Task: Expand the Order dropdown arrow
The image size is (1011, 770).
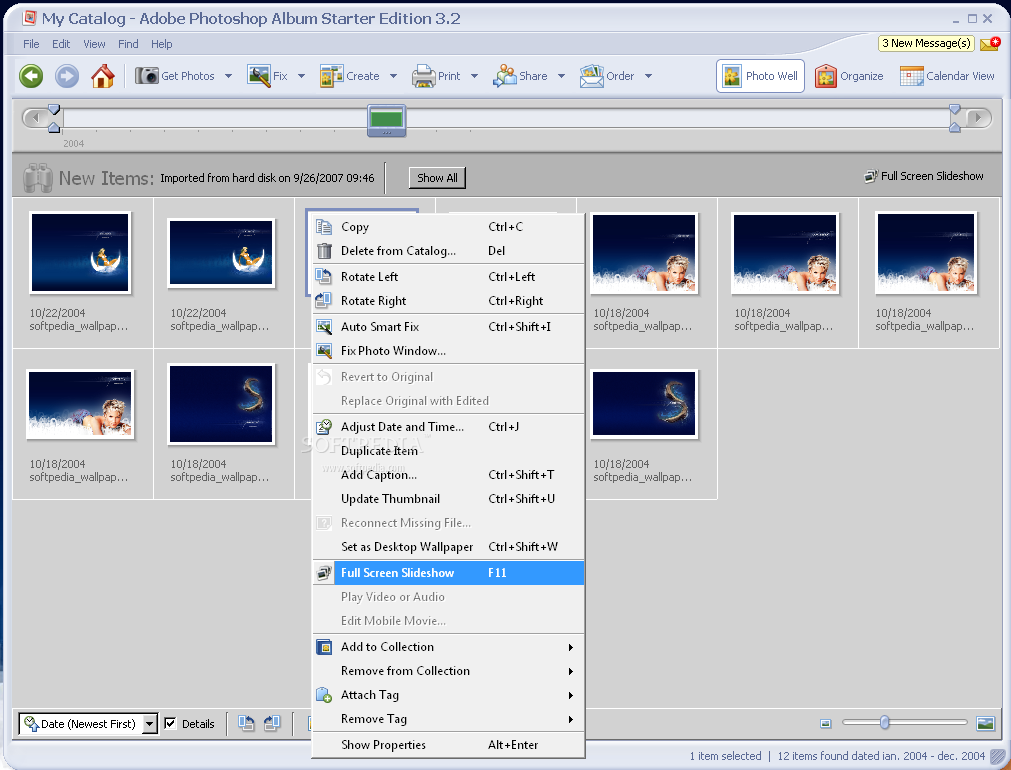Action: [x=649, y=76]
